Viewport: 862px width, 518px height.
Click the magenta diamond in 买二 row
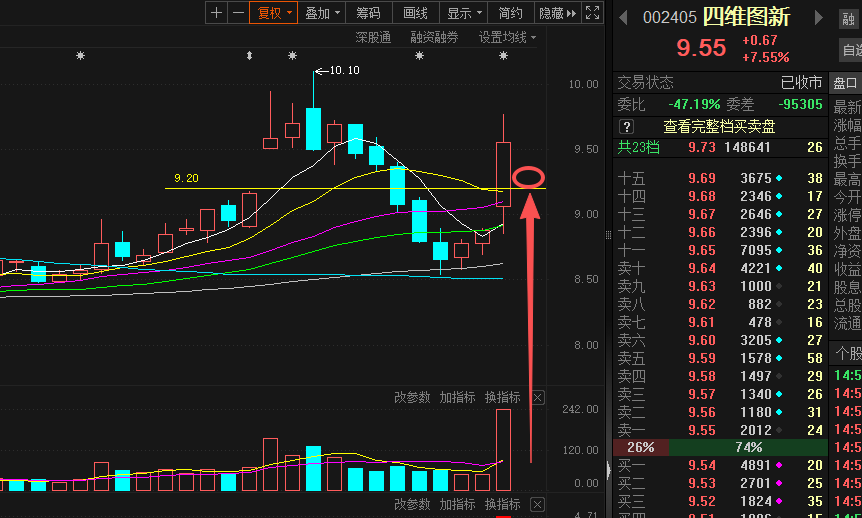click(x=779, y=483)
